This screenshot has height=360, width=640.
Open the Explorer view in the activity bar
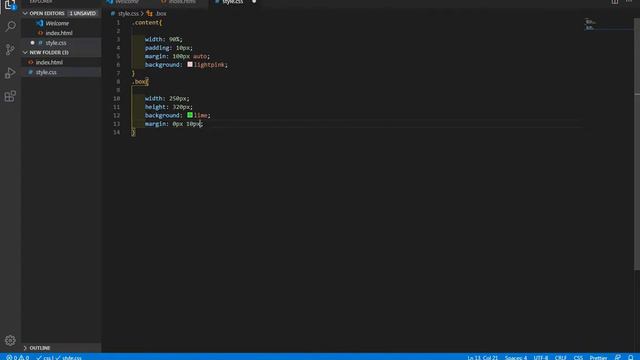click(x=10, y=5)
